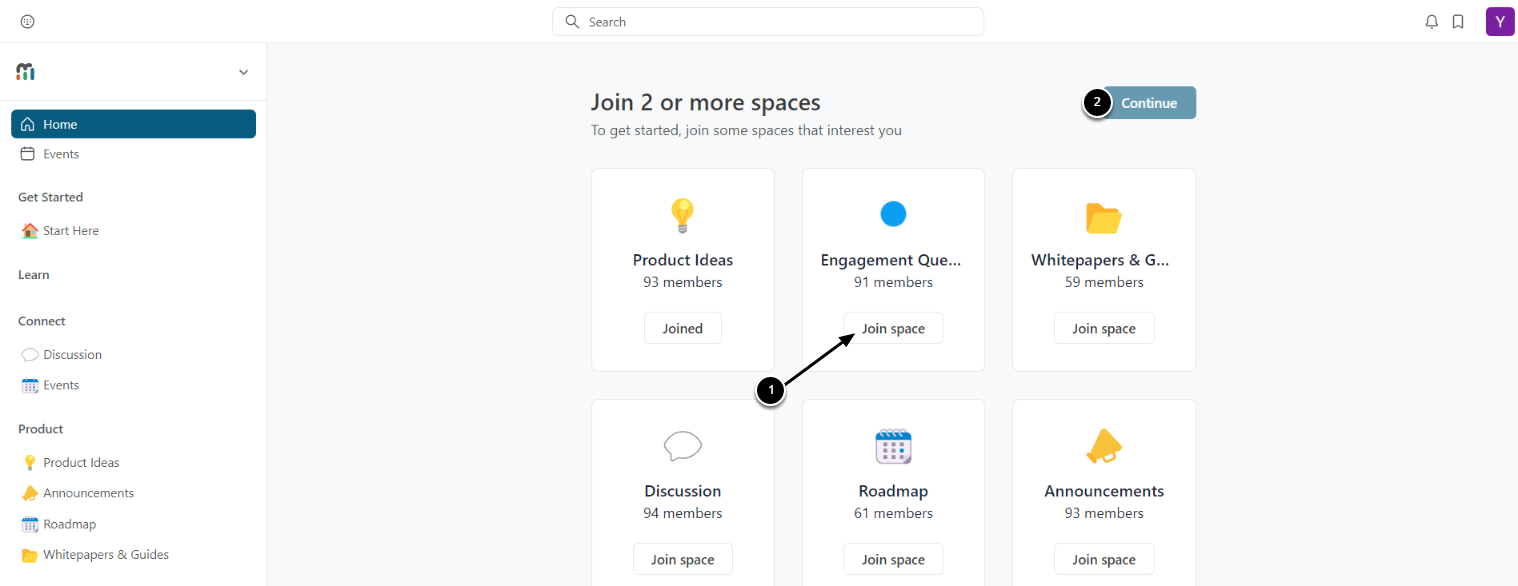The image size is (1518, 586).
Task: Open Events under Home in sidebar
Action: (60, 154)
